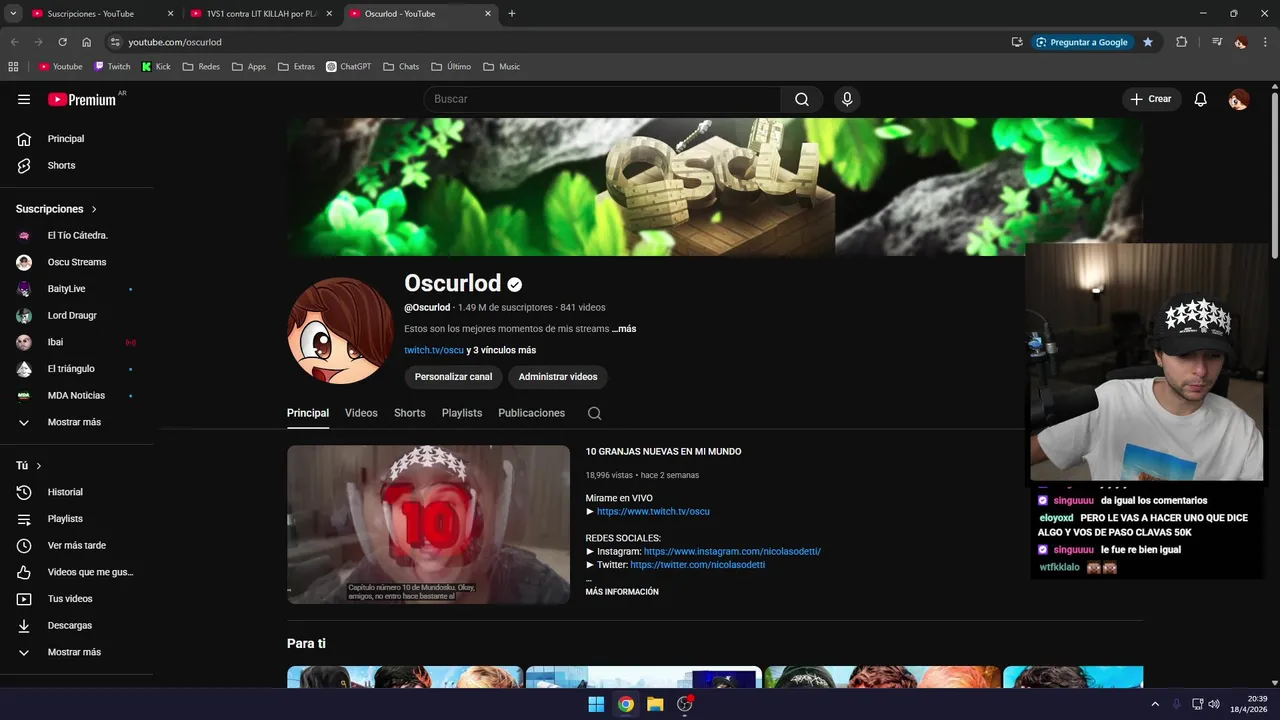This screenshot has width=1280, height=720.
Task: Reload the page in Chrome
Action: [62, 42]
